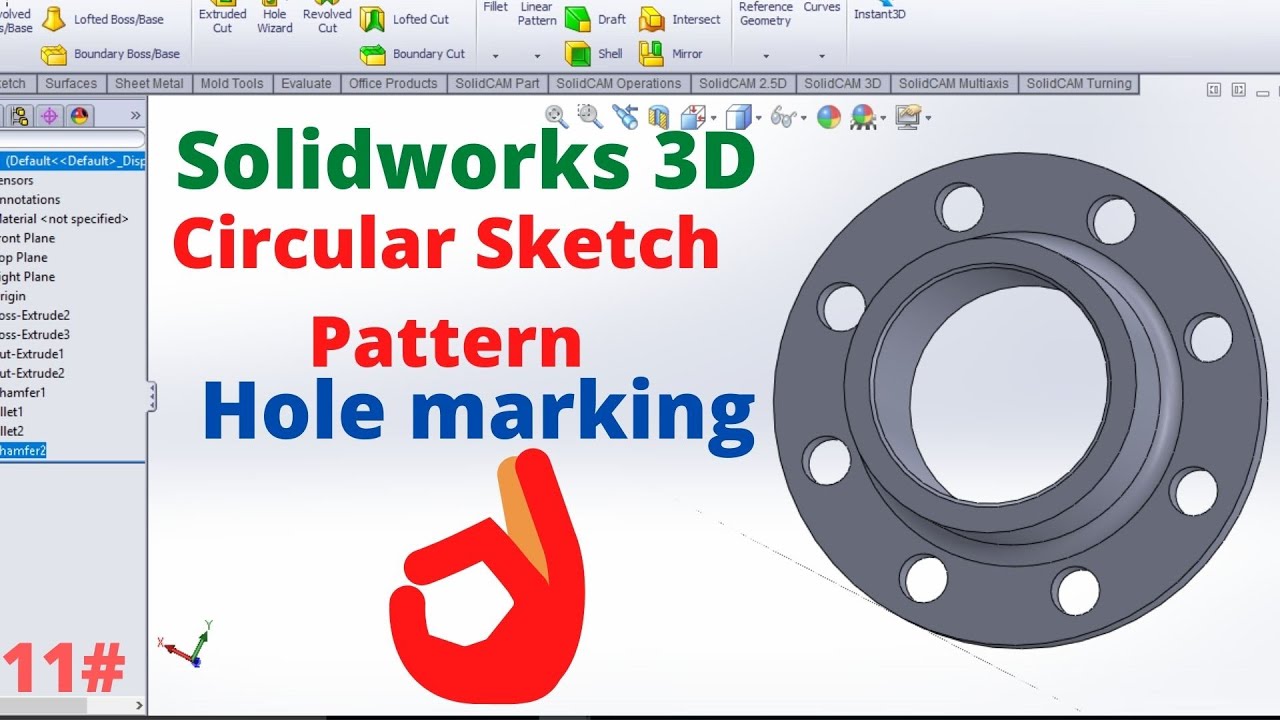Open the DisplayManager tab icon
Viewport: 1280px width, 720px height.
tap(80, 115)
